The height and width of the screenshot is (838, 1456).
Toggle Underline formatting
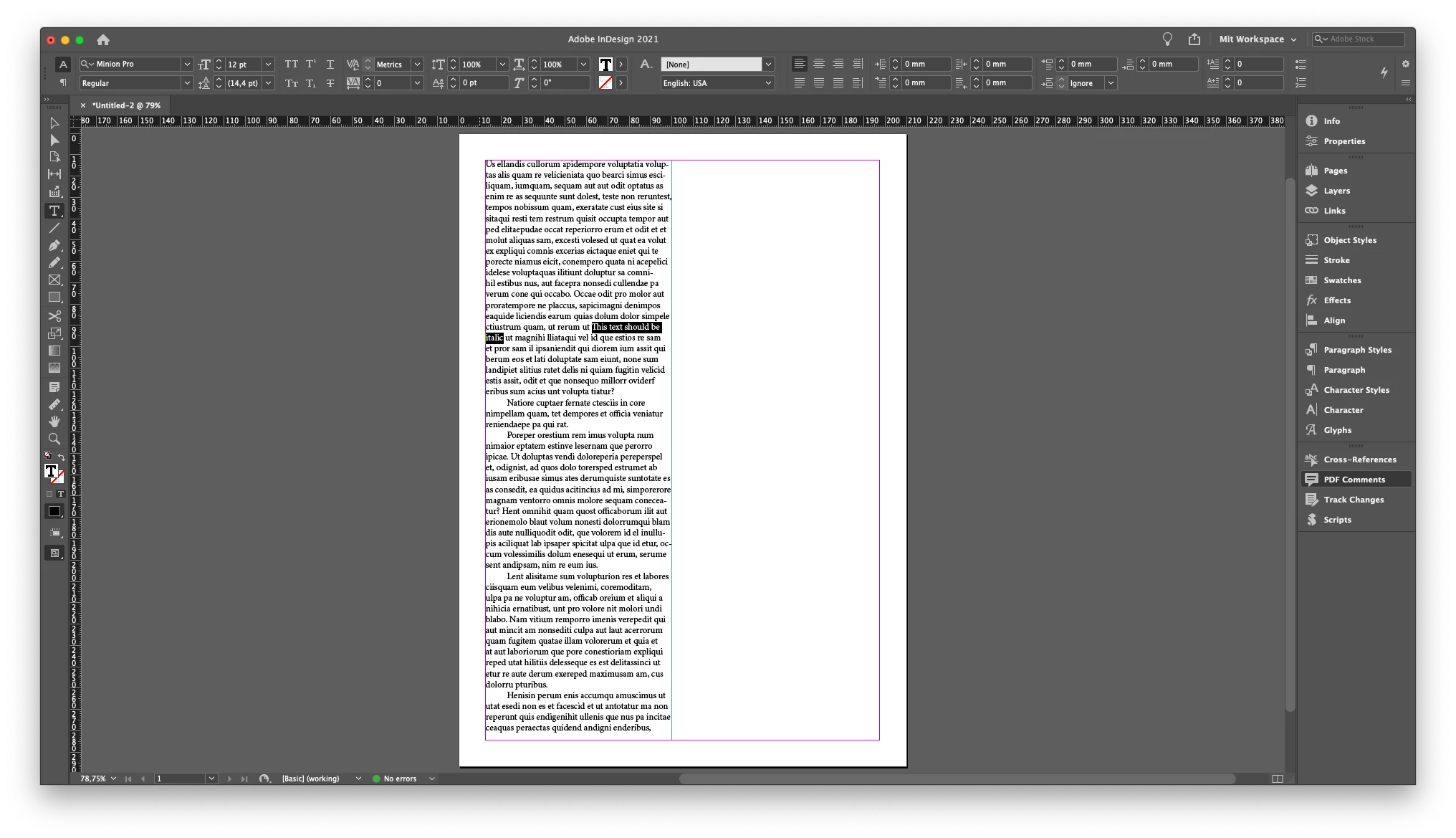tap(330, 65)
